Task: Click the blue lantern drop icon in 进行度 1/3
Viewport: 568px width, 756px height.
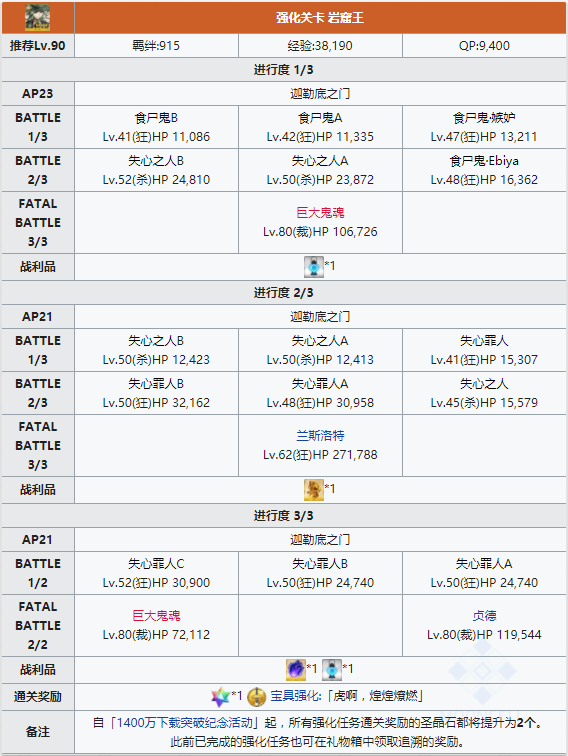Action: (x=314, y=267)
